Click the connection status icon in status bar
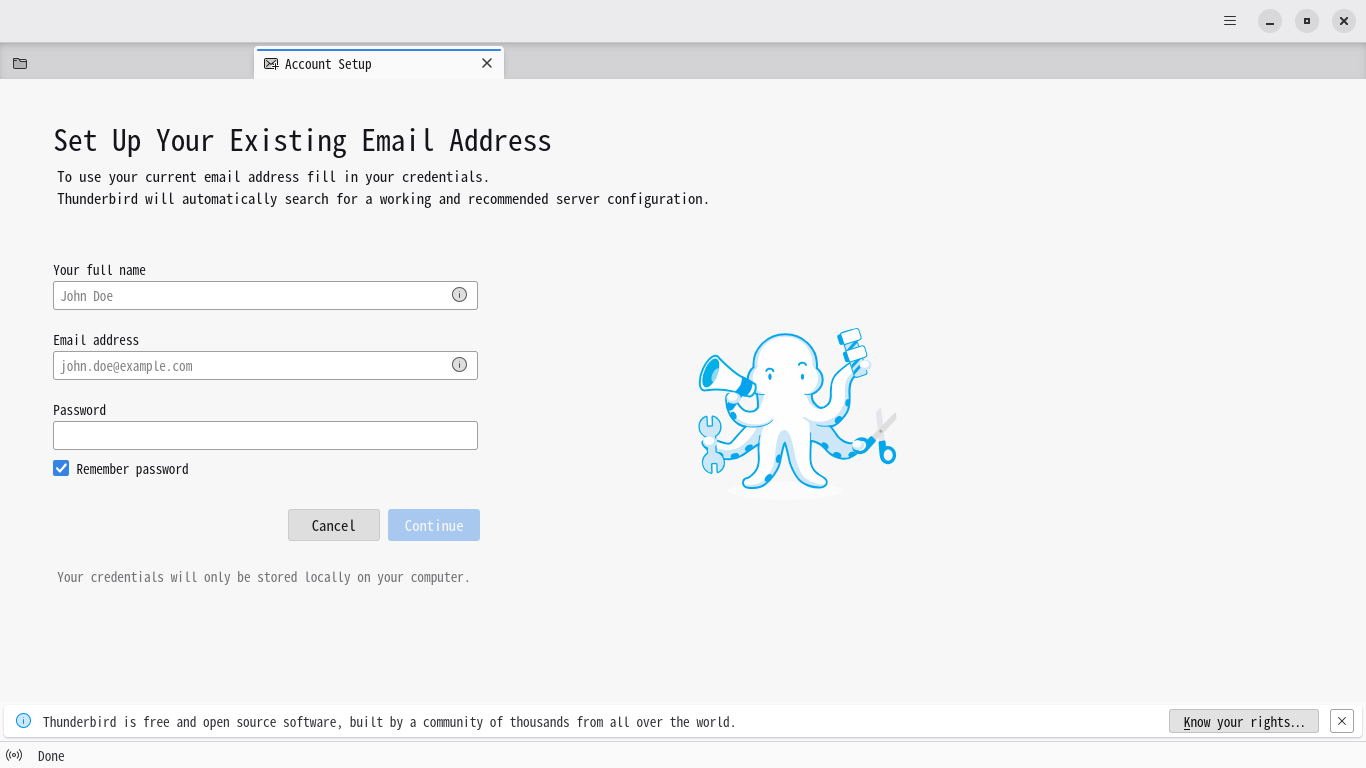Image resolution: width=1366 pixels, height=768 pixels. click(14, 755)
